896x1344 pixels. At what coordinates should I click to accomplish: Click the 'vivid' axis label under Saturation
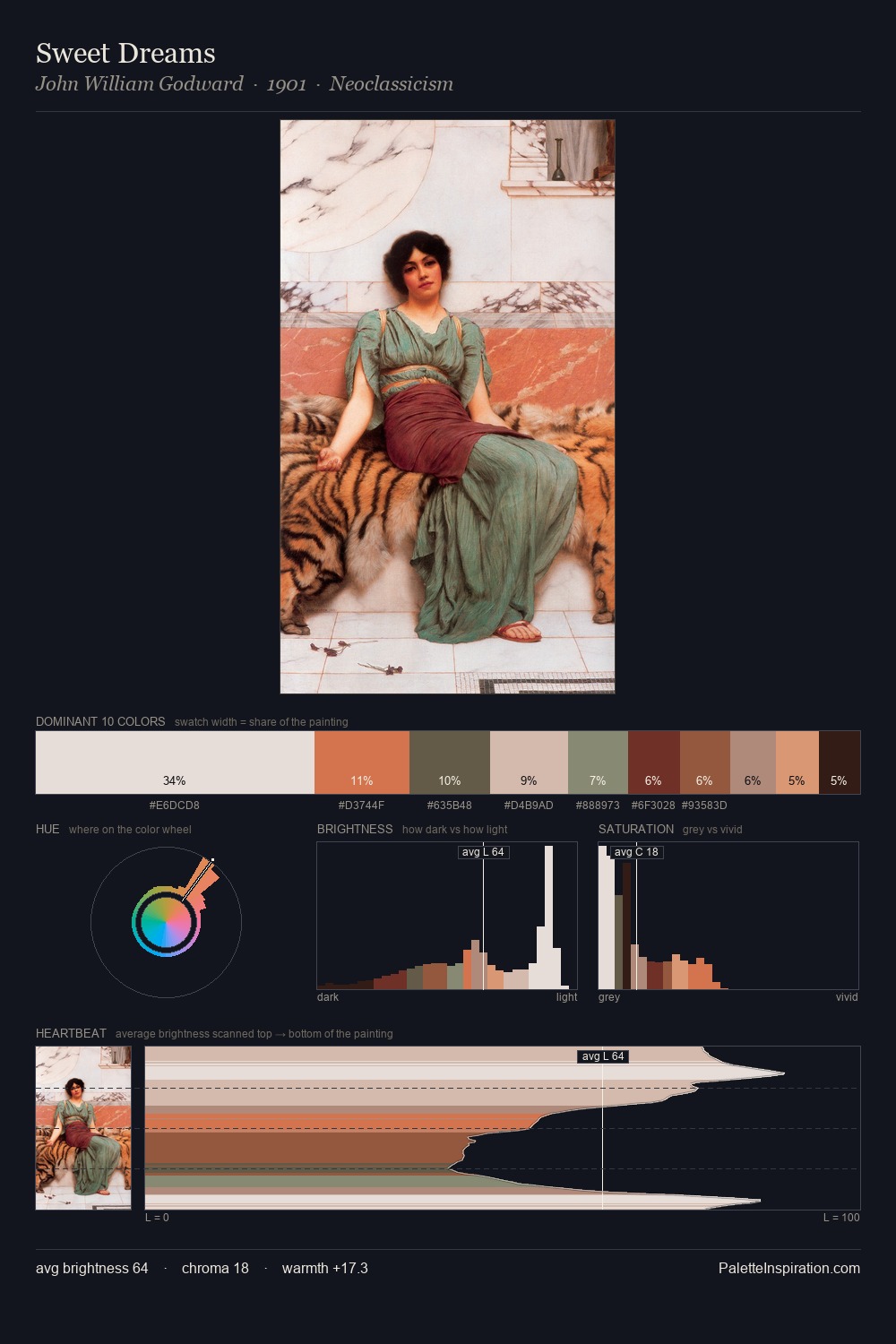(847, 997)
